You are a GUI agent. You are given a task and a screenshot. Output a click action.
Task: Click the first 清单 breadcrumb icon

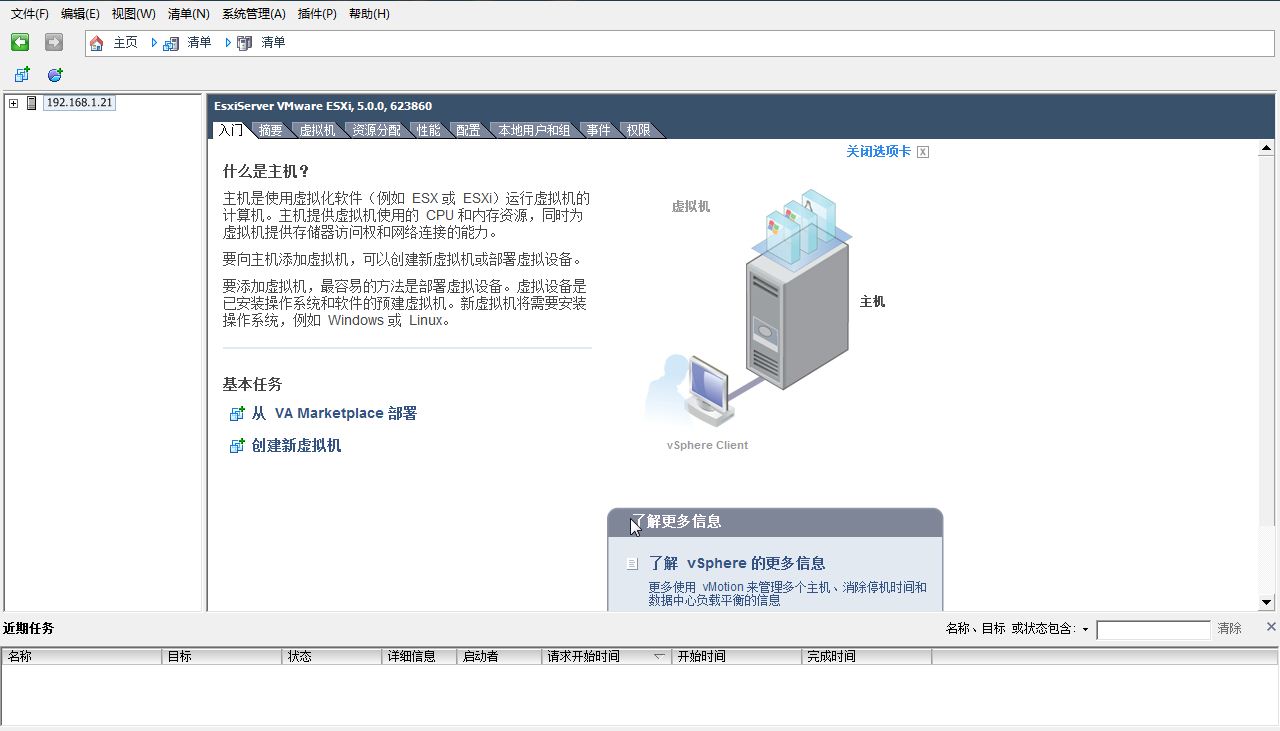coord(171,43)
